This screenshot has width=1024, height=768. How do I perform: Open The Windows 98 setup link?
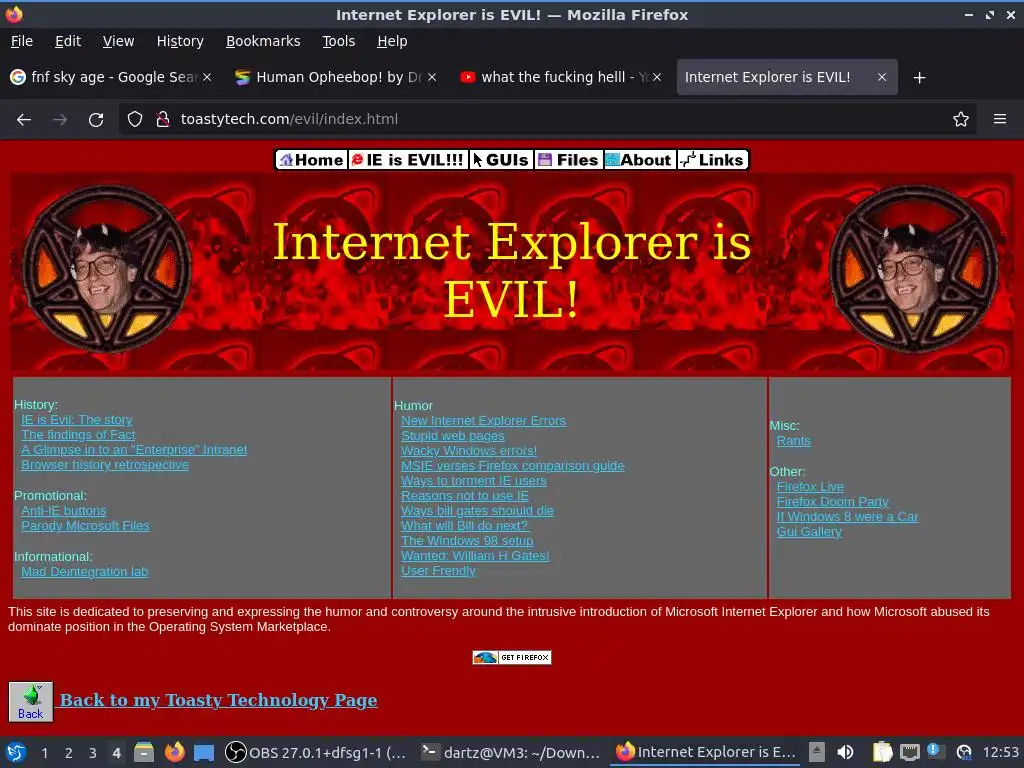[467, 541]
